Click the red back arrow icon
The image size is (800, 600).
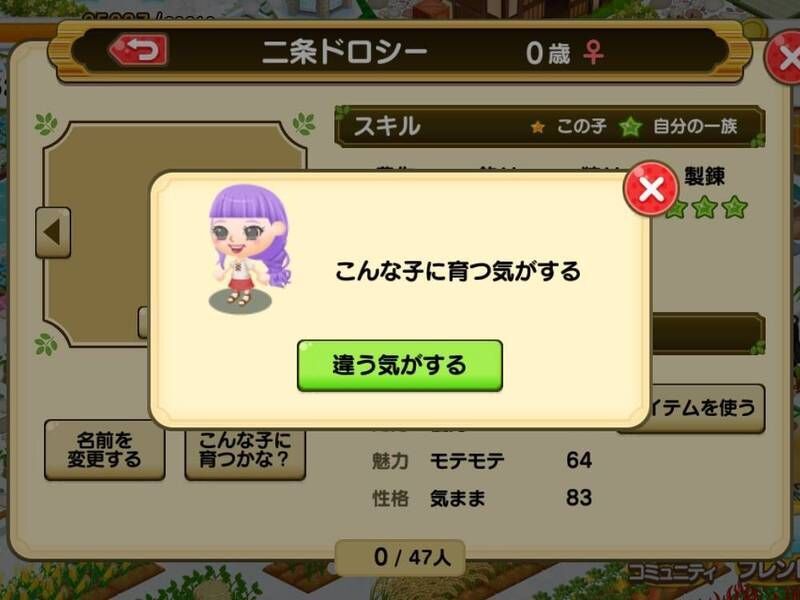click(138, 49)
